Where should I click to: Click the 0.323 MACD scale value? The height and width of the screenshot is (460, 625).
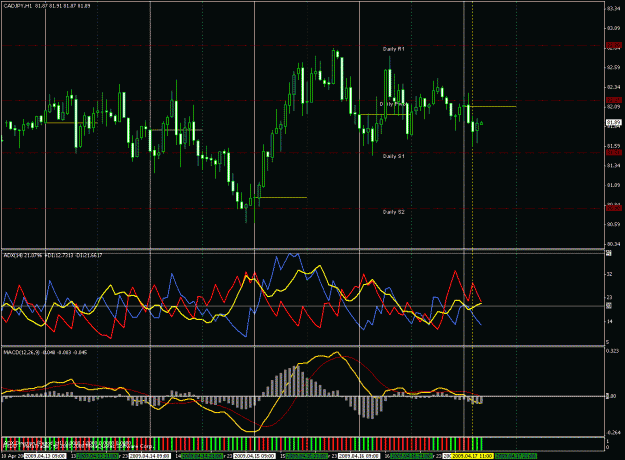click(612, 351)
